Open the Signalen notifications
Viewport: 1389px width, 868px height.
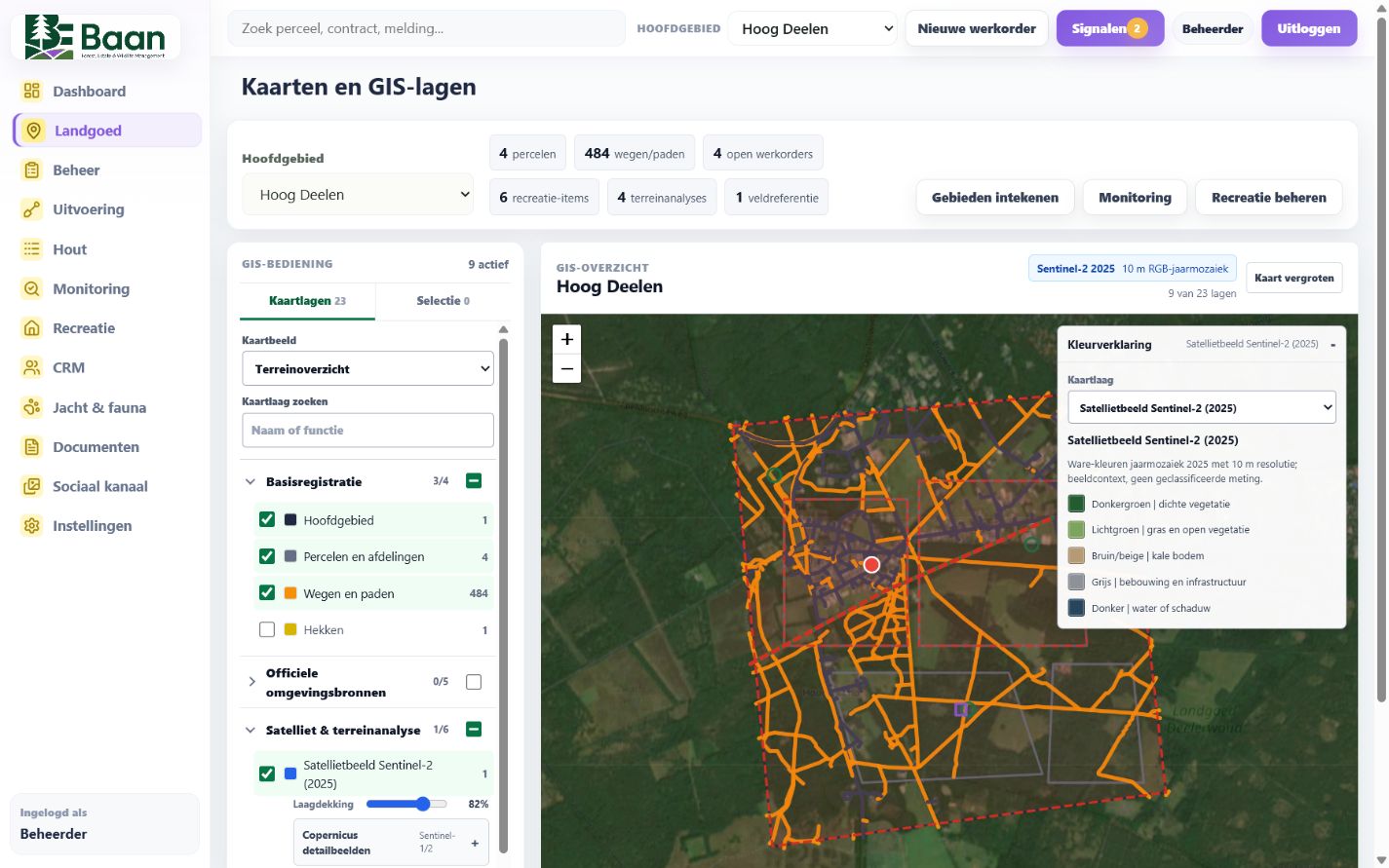(x=1109, y=28)
